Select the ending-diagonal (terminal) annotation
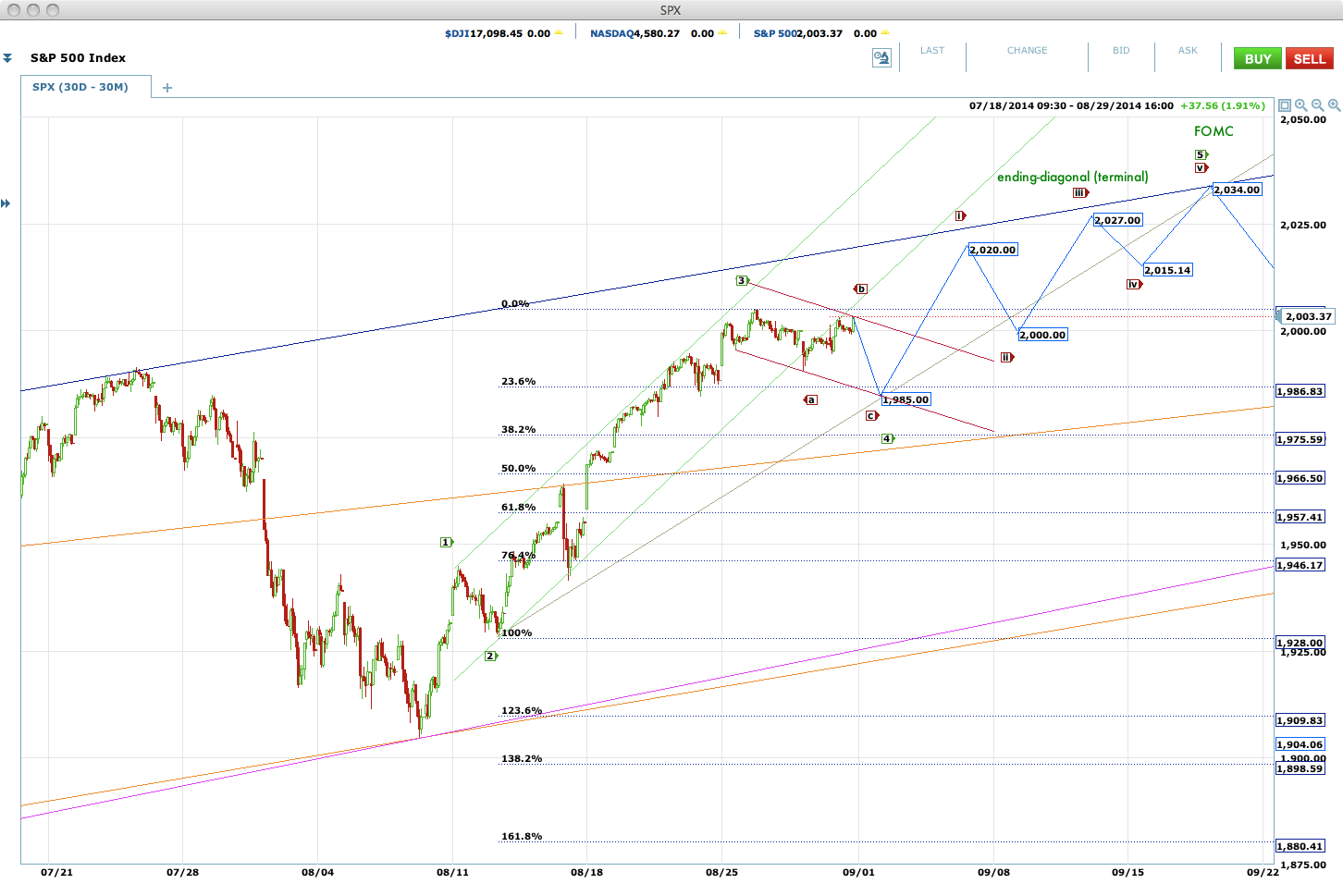Screen dimensions: 1343x896 [x=1073, y=177]
